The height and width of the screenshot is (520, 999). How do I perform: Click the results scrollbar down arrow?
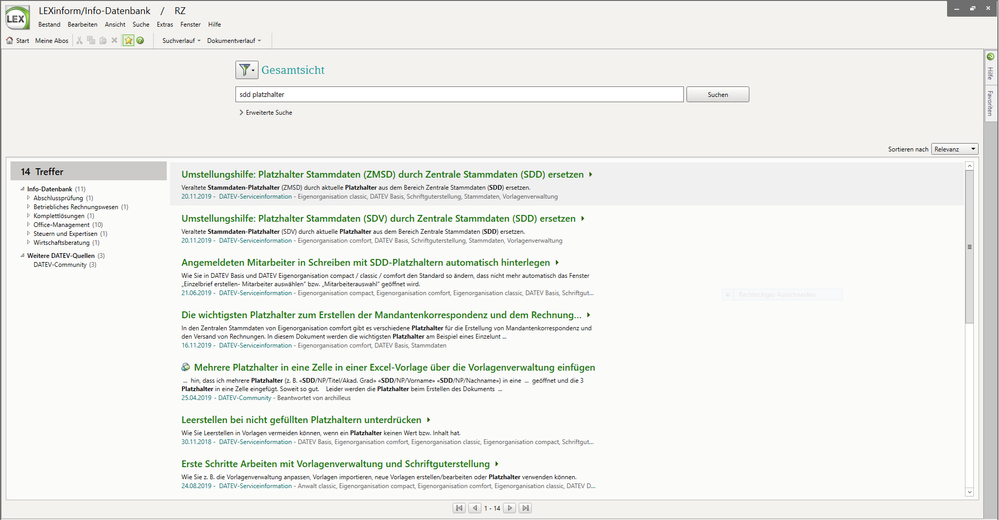[x=970, y=492]
